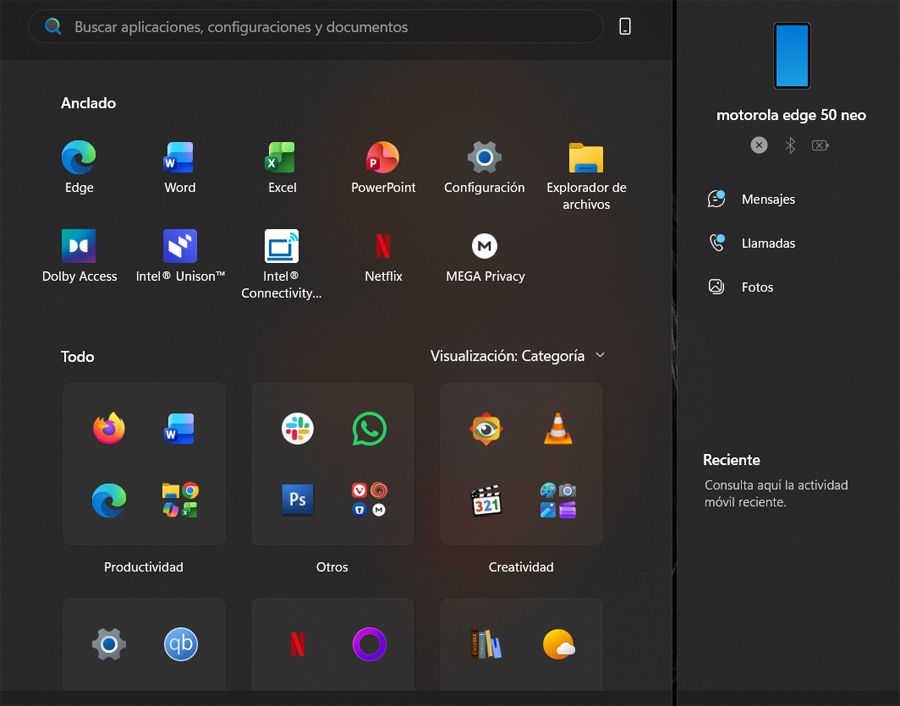Open the darktable photo editor
Viewport: 900px width, 706px height.
[x=485, y=428]
